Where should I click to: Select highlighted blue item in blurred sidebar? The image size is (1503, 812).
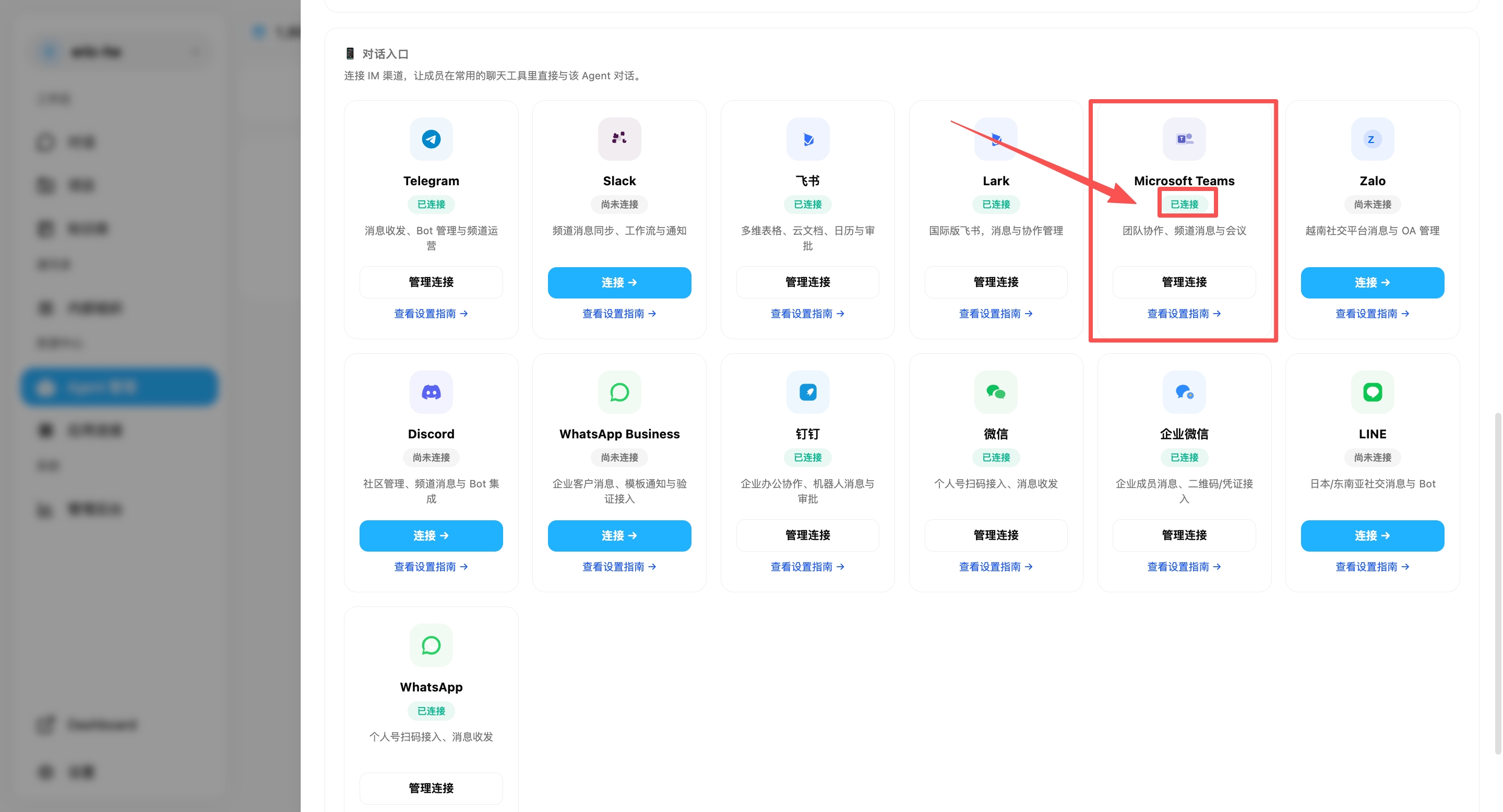tap(120, 387)
